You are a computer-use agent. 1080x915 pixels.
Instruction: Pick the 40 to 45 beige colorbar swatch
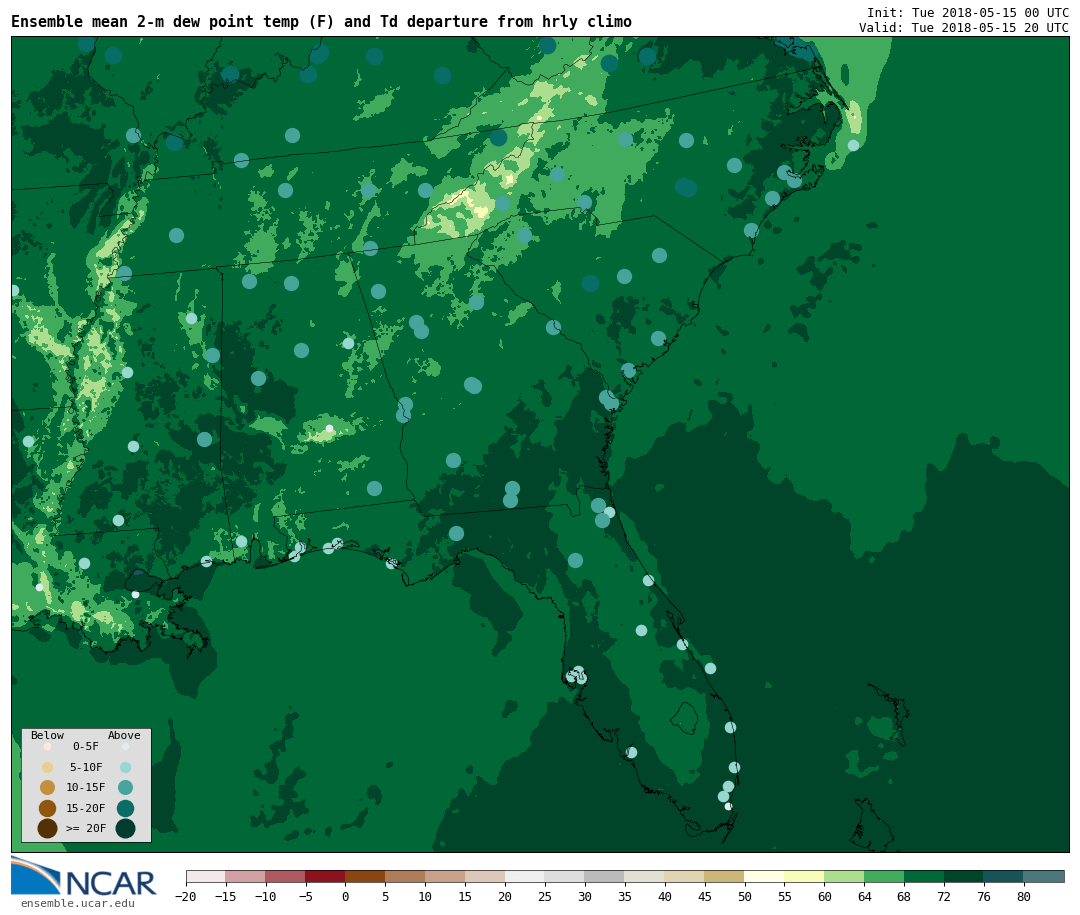pyautogui.click(x=685, y=876)
